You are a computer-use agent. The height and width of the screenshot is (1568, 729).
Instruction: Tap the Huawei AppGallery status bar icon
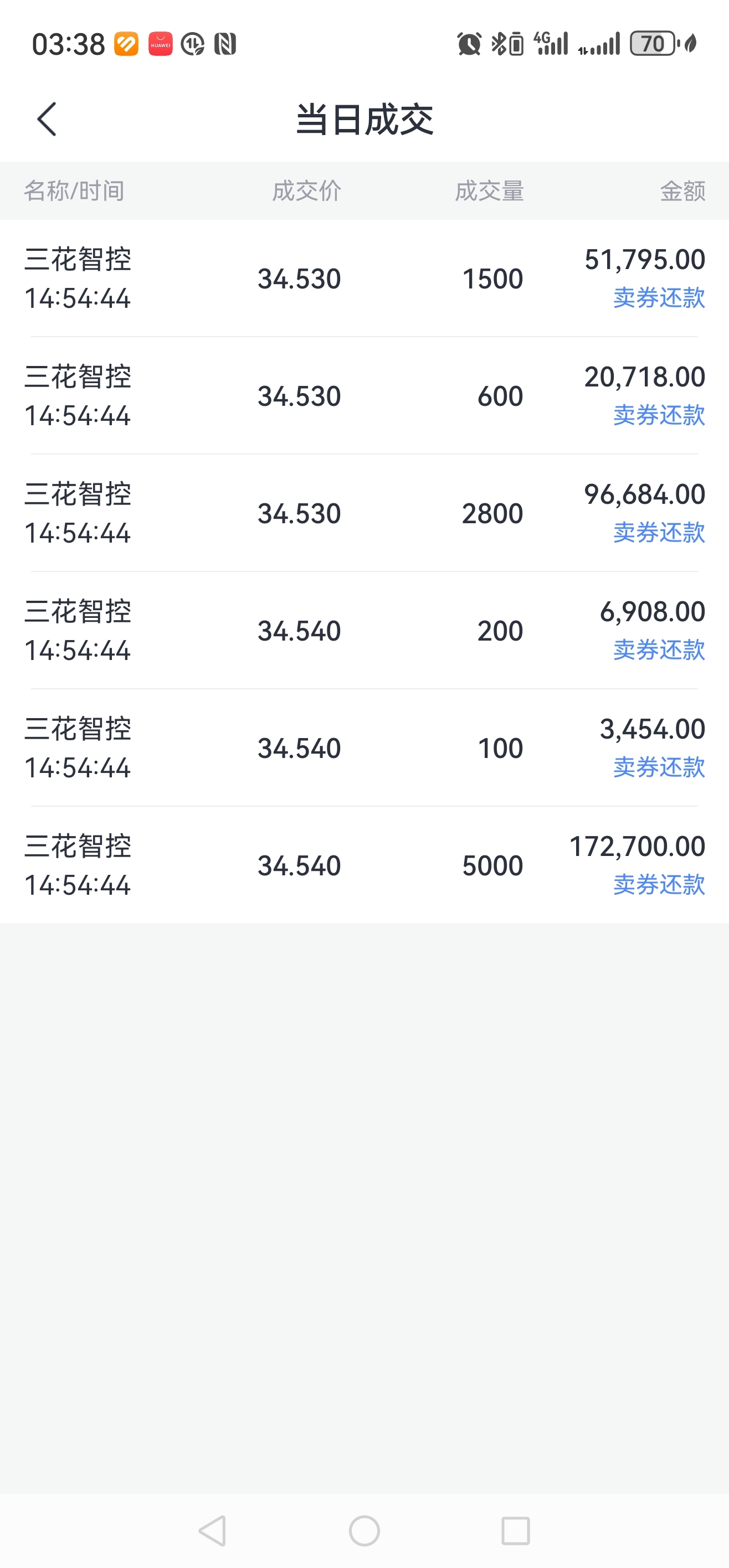[161, 44]
